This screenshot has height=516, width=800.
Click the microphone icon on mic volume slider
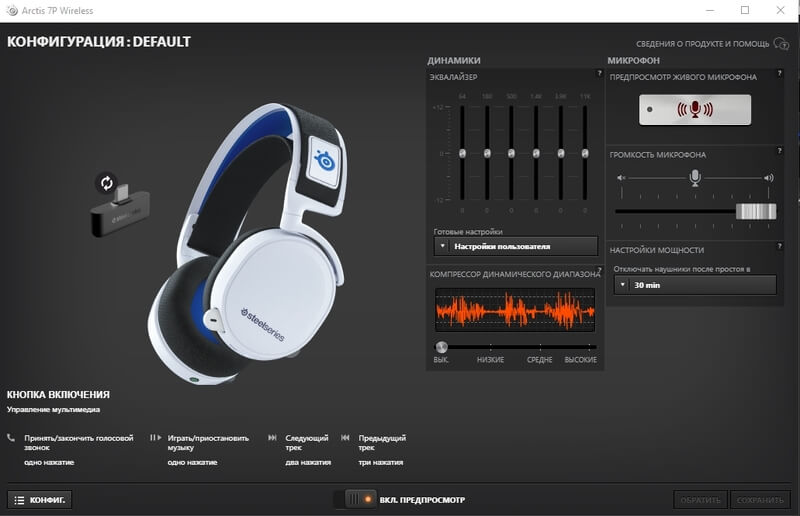[x=694, y=178]
